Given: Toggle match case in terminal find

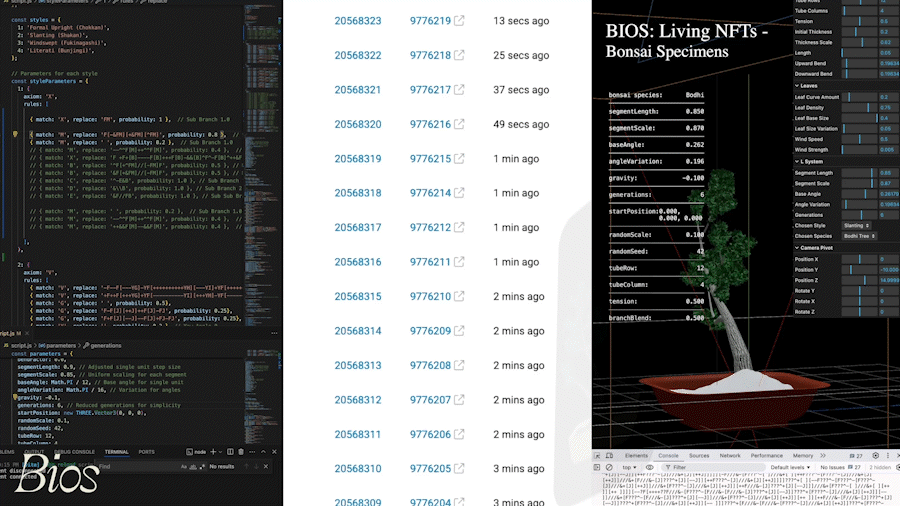Looking at the screenshot, I should click(184, 466).
